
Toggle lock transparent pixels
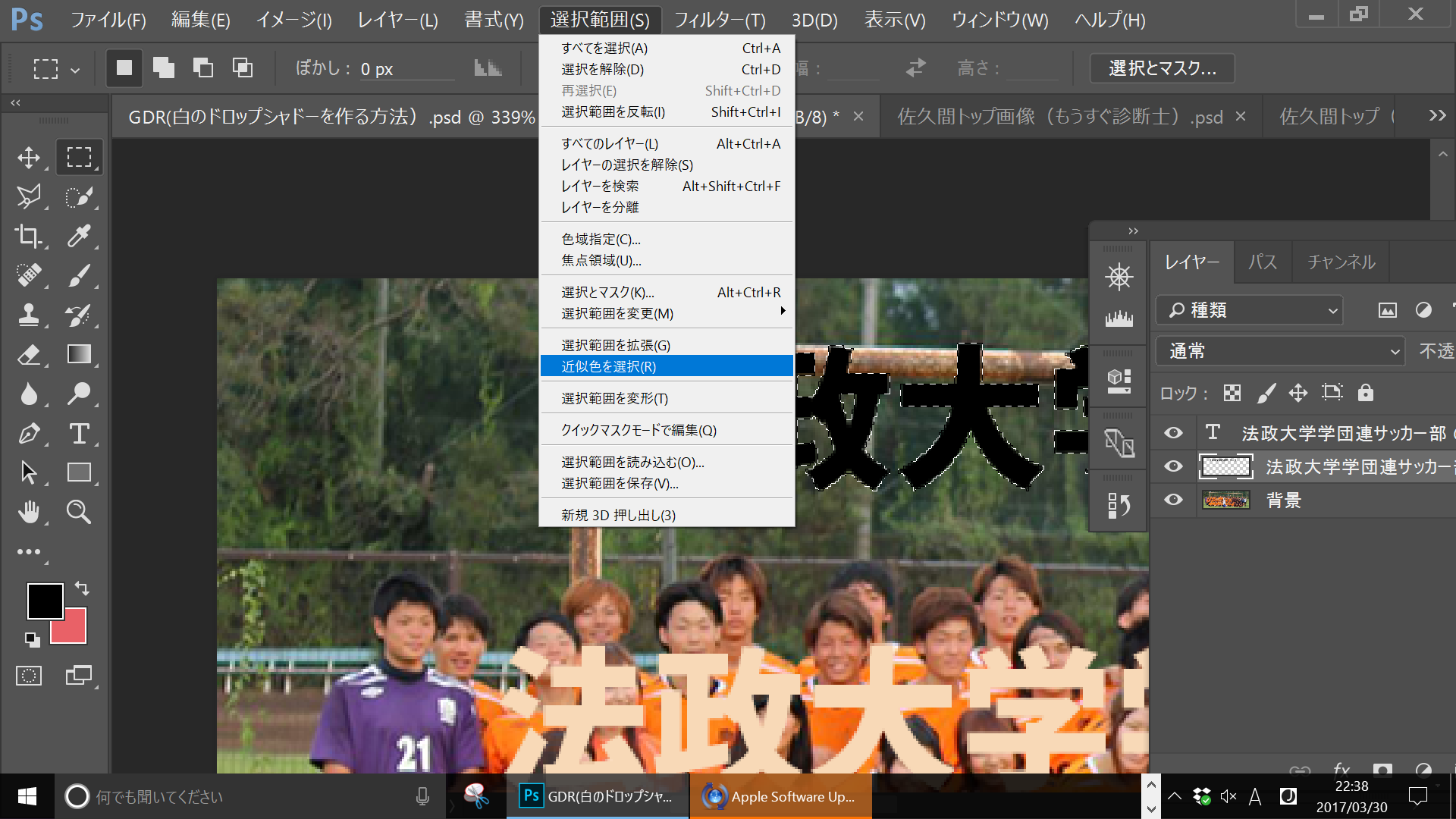(1232, 393)
